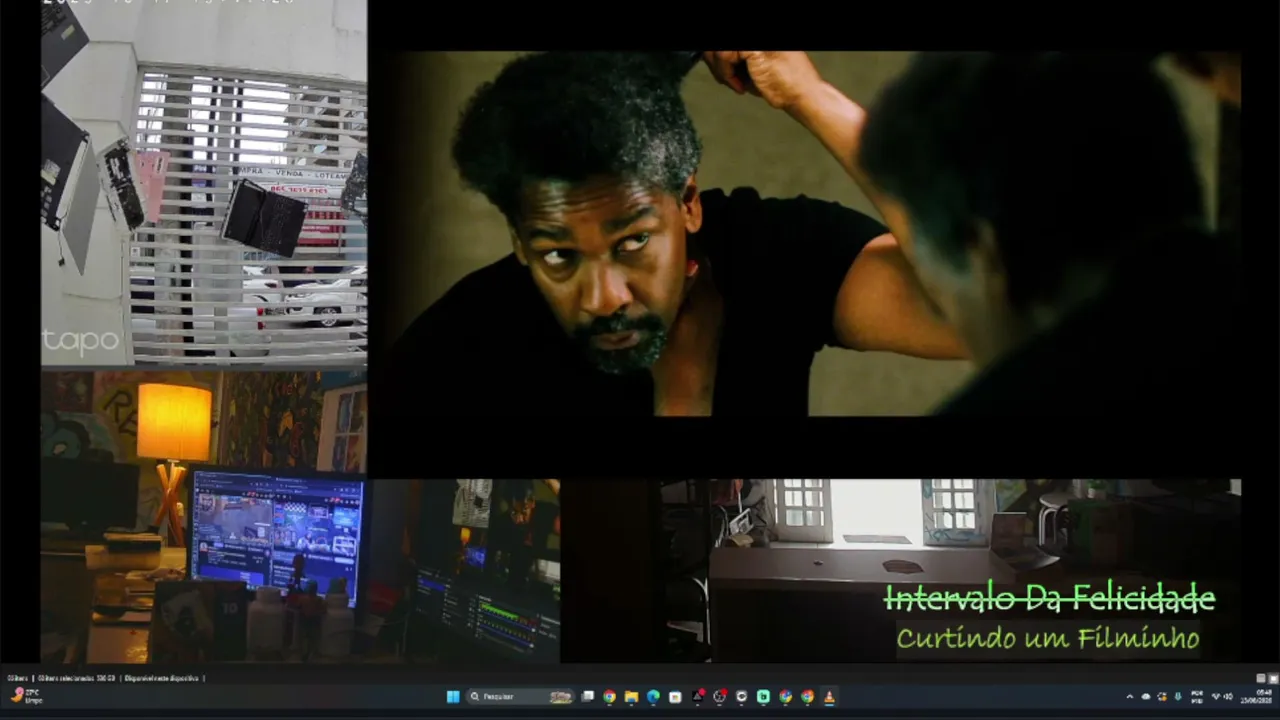The height and width of the screenshot is (720, 1280).
Task: Click the room window camera feed
Action: pyautogui.click(x=950, y=570)
